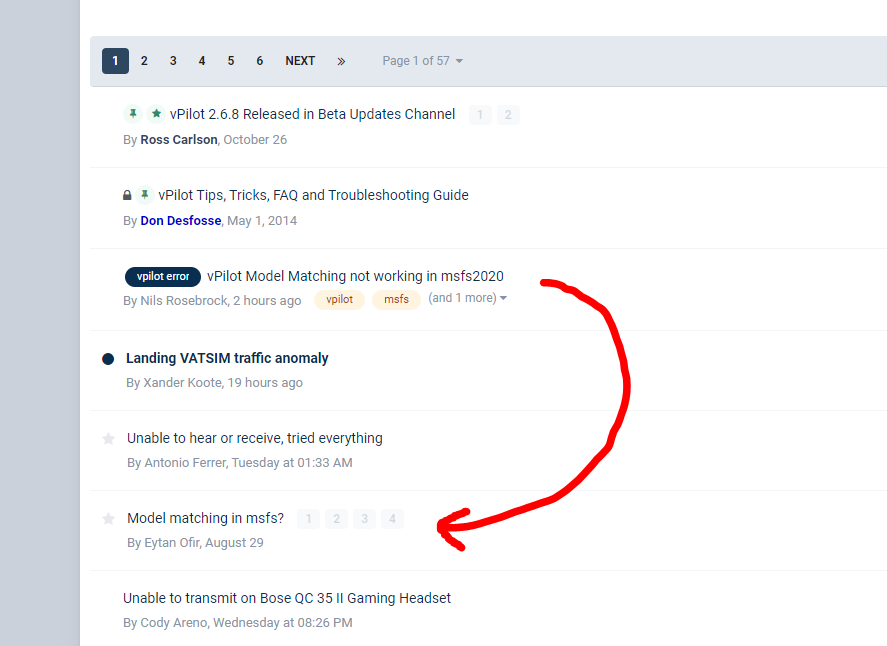Click the pinned icon on vPilot 2.6.8 topic

tap(133, 114)
